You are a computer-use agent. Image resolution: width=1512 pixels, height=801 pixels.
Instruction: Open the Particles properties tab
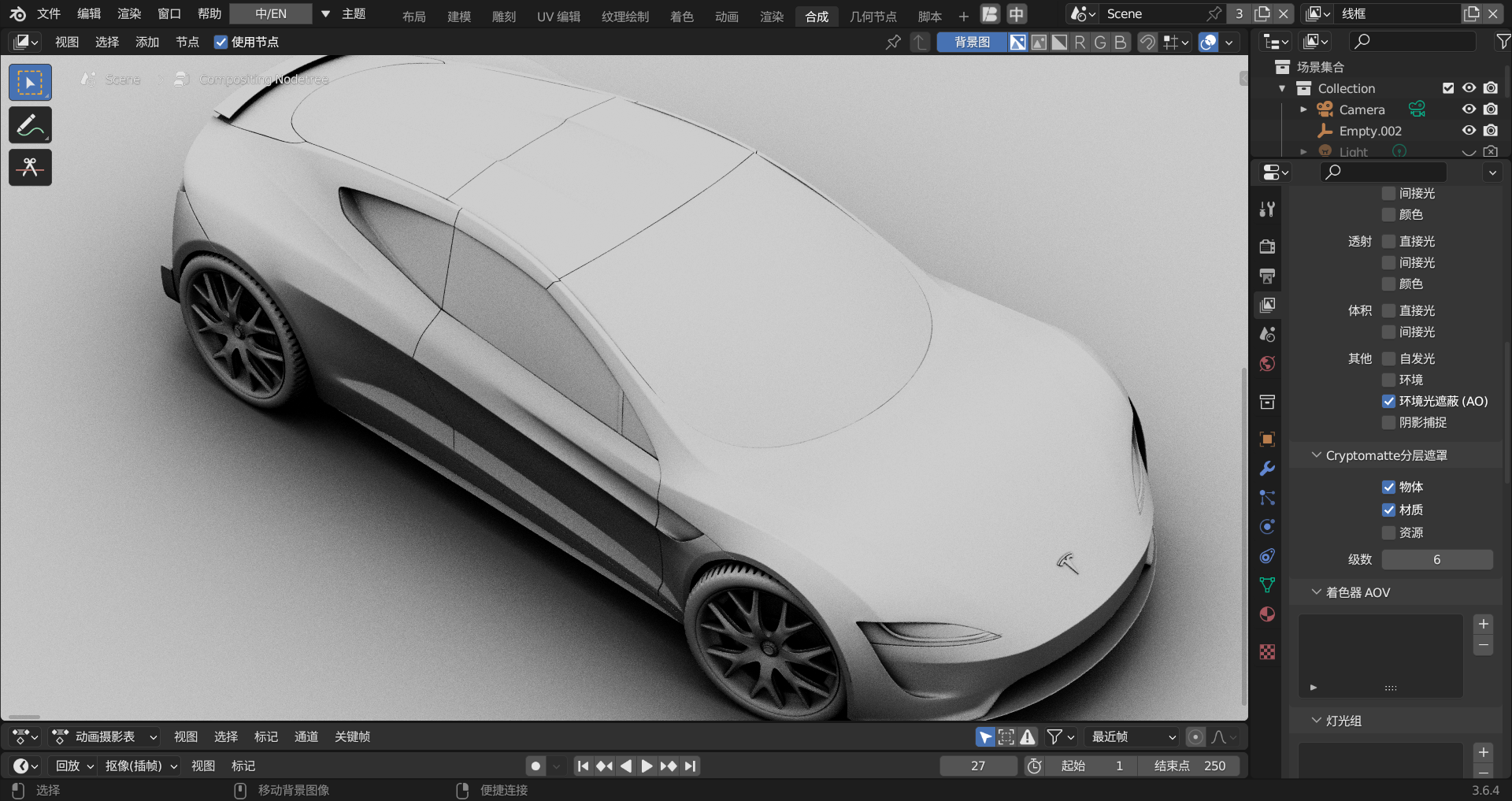[1267, 498]
